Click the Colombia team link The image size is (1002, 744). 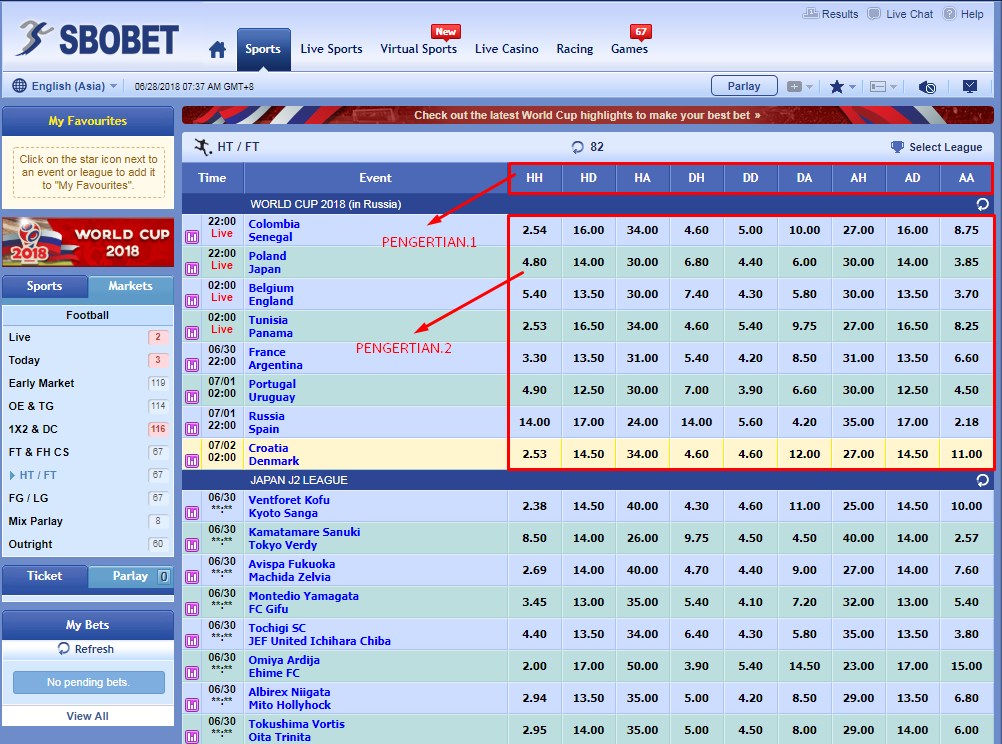274,224
